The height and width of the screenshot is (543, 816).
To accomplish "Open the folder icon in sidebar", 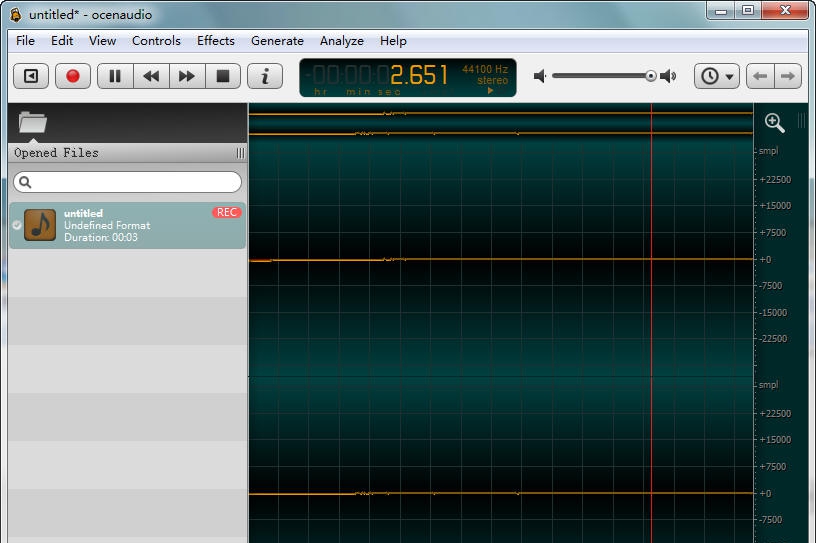I will [33, 123].
